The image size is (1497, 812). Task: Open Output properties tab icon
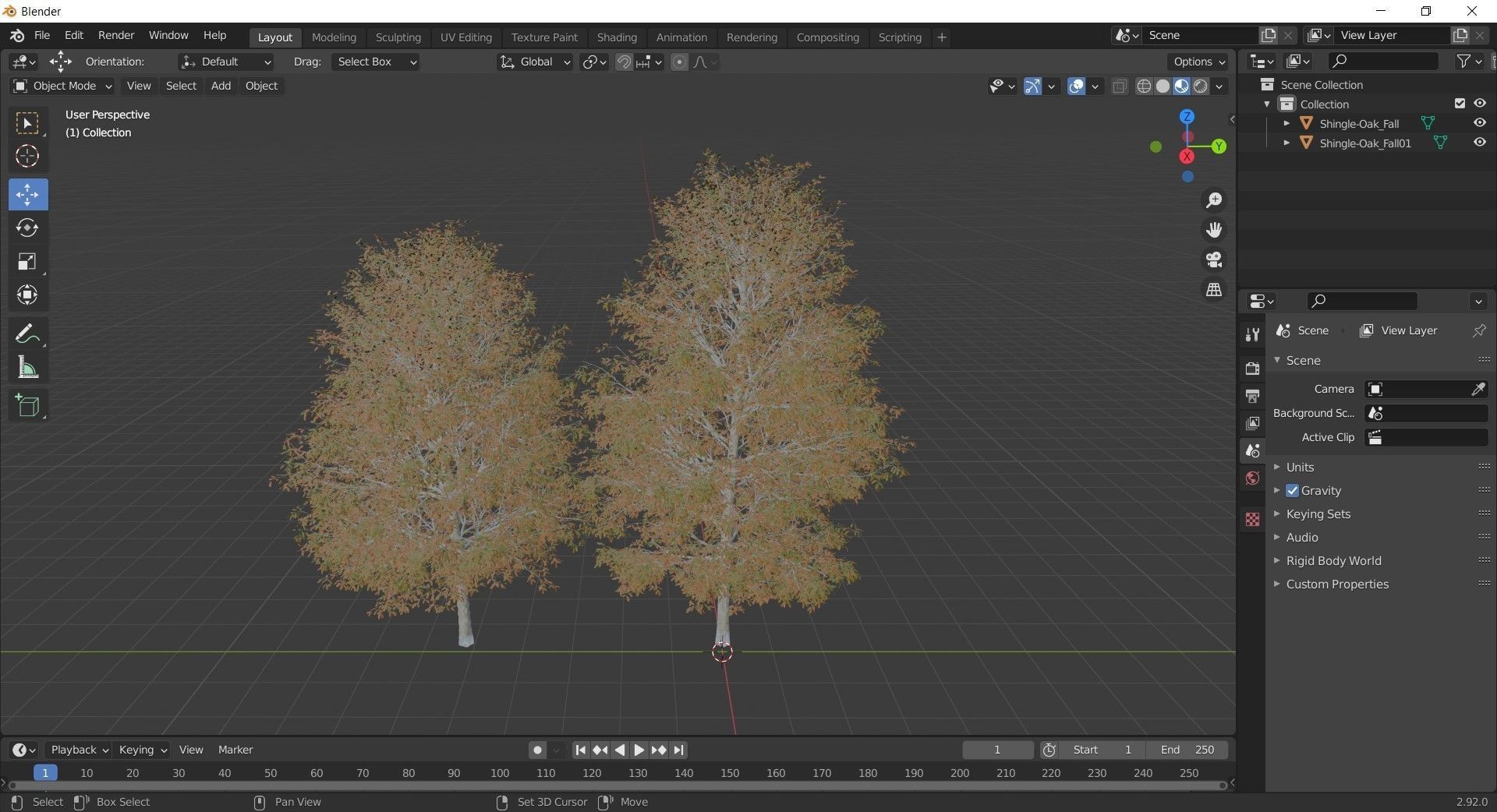[1252, 396]
